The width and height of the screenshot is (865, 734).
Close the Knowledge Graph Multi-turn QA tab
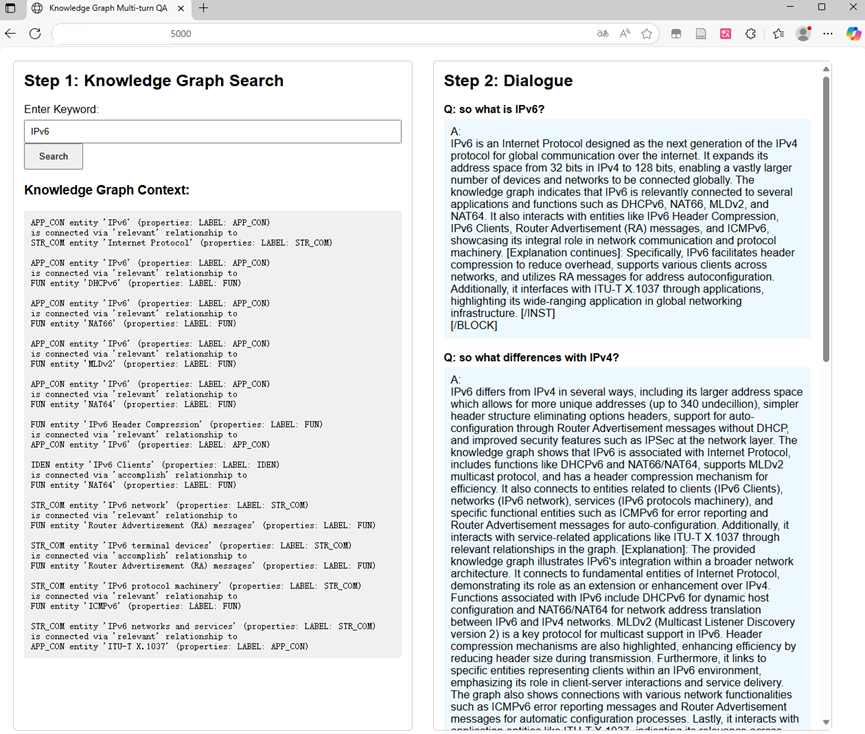[181, 8]
